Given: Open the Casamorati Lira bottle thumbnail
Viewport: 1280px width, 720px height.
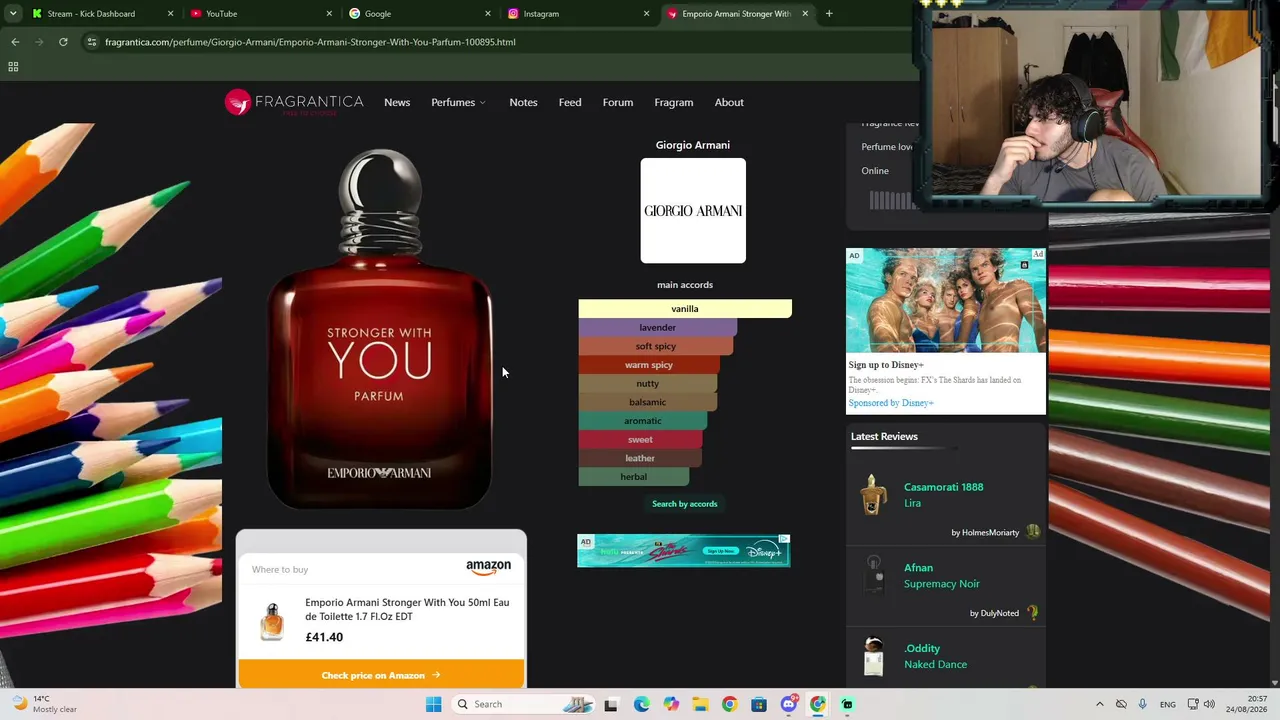Looking at the screenshot, I should [x=874, y=495].
